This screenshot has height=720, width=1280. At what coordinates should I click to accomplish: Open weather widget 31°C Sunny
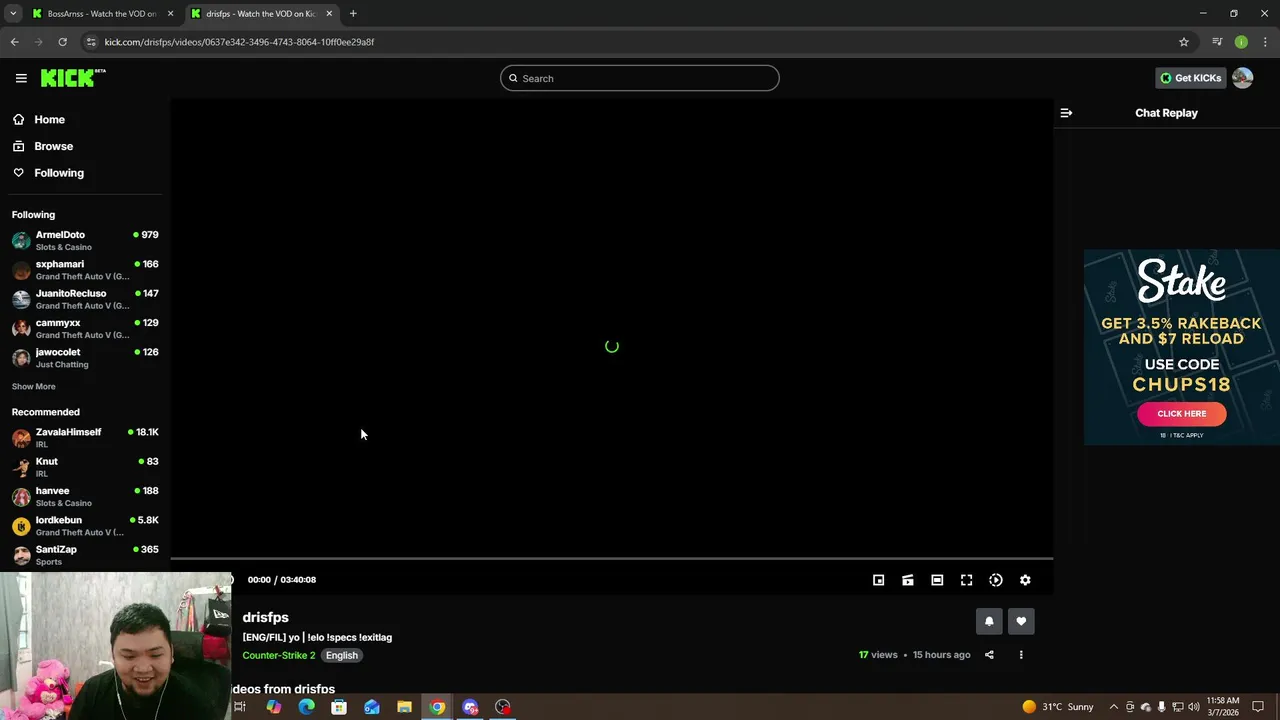click(x=1058, y=707)
